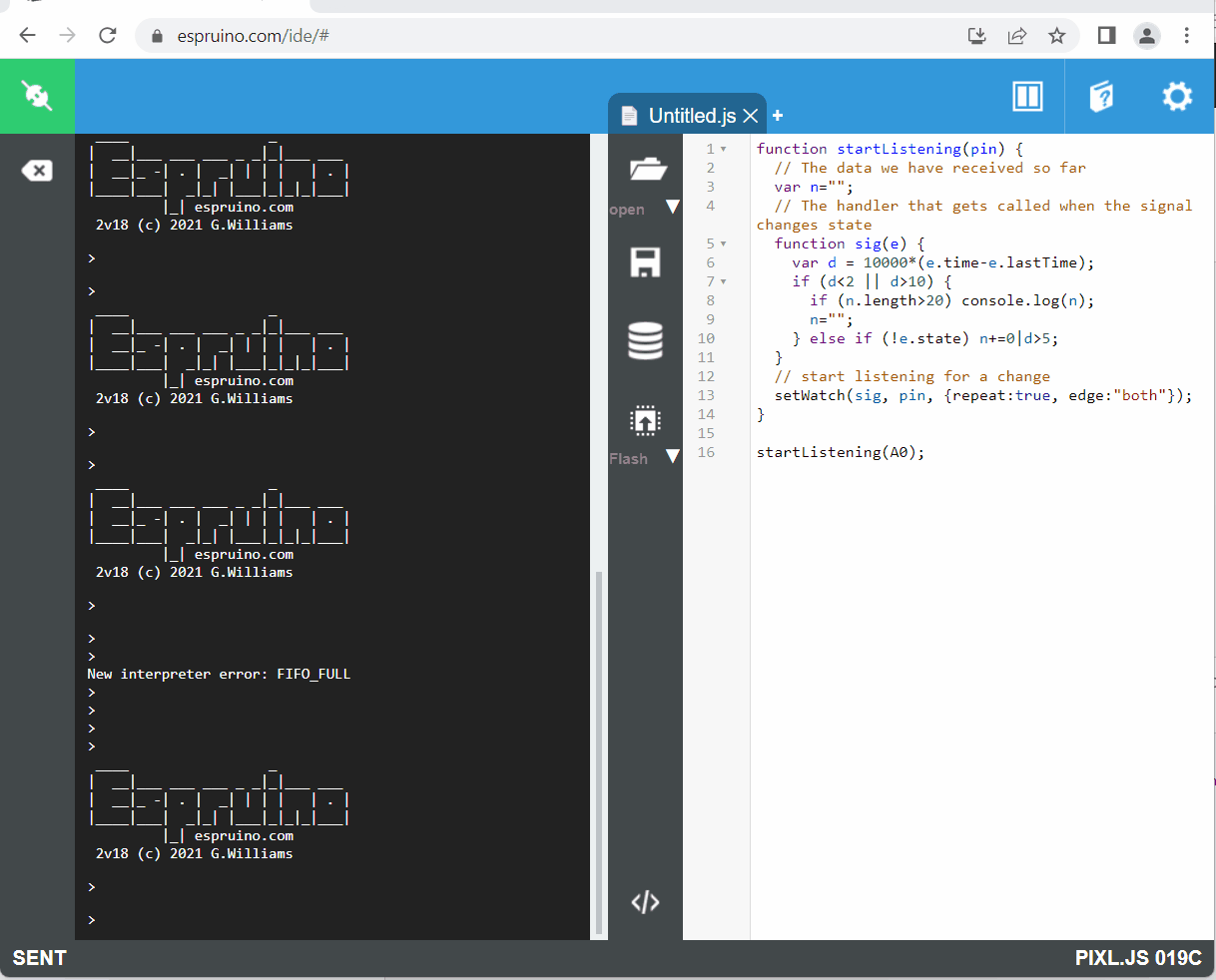The width and height of the screenshot is (1216, 980).
Task: Click the 'function sig(e) {' code line
Action: (x=850, y=244)
